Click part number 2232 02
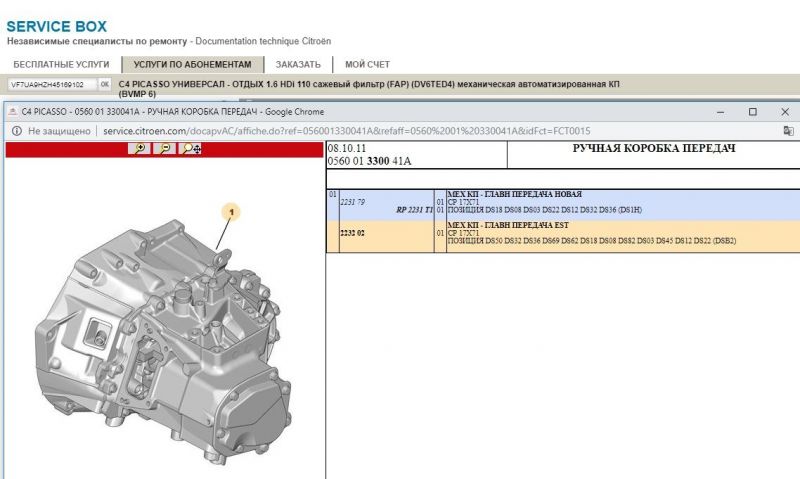Viewport: 800px width, 479px height. click(x=353, y=232)
